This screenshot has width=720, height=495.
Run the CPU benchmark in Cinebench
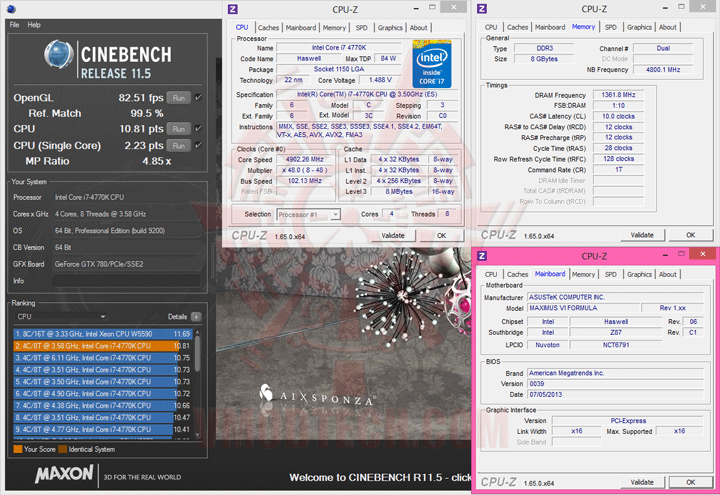pyautogui.click(x=179, y=129)
